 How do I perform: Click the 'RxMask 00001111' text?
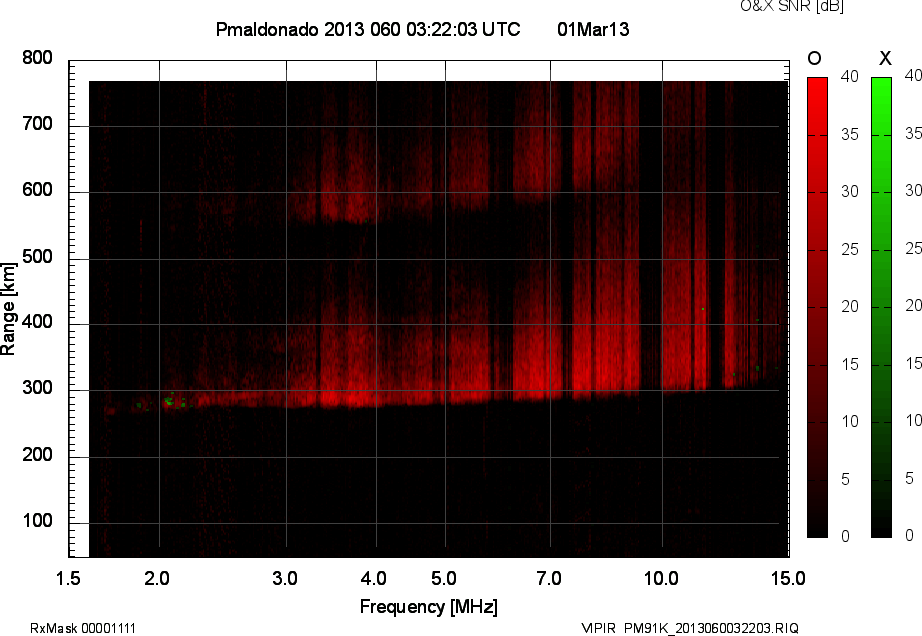coord(83,628)
